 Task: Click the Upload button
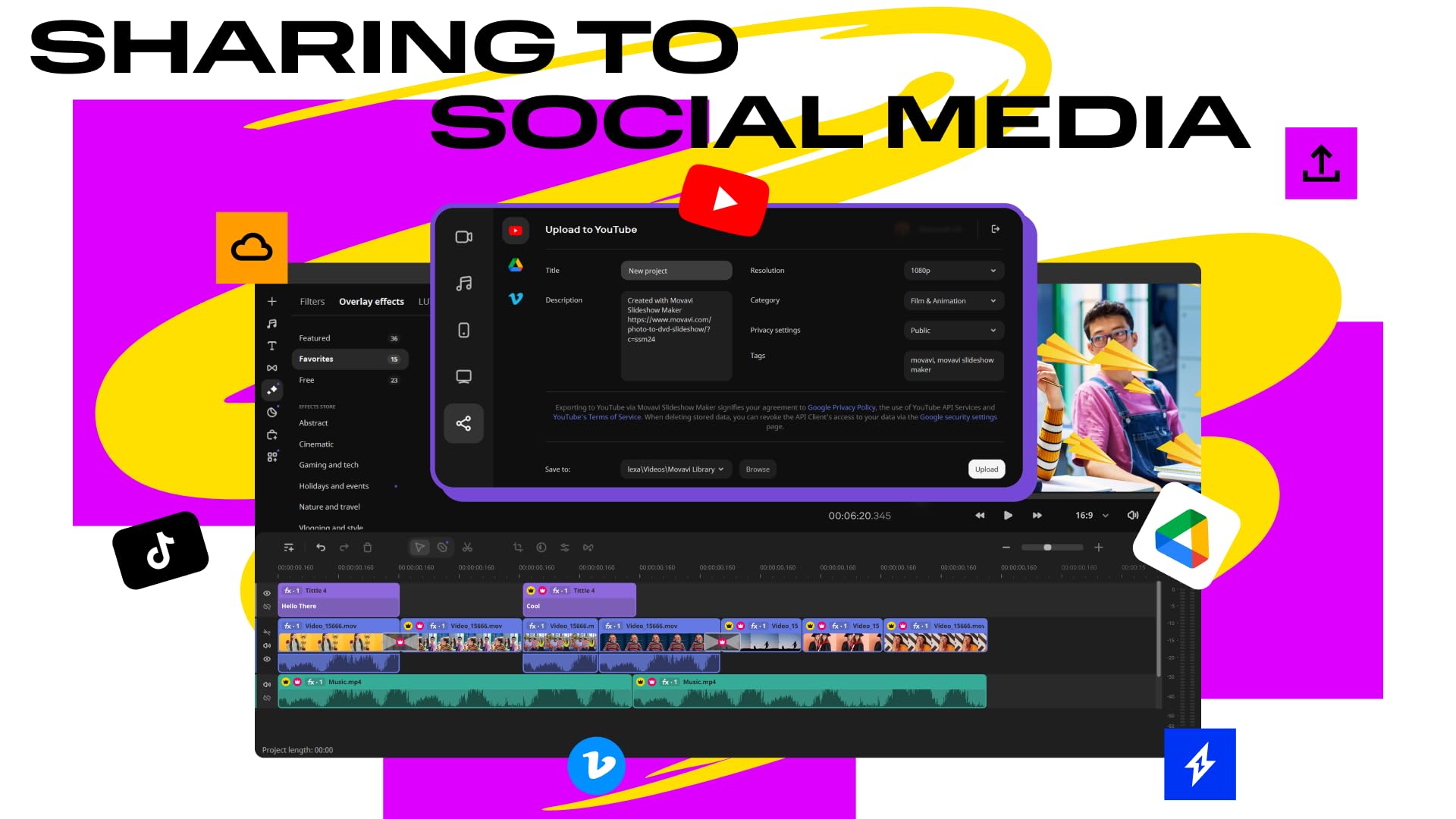click(987, 469)
